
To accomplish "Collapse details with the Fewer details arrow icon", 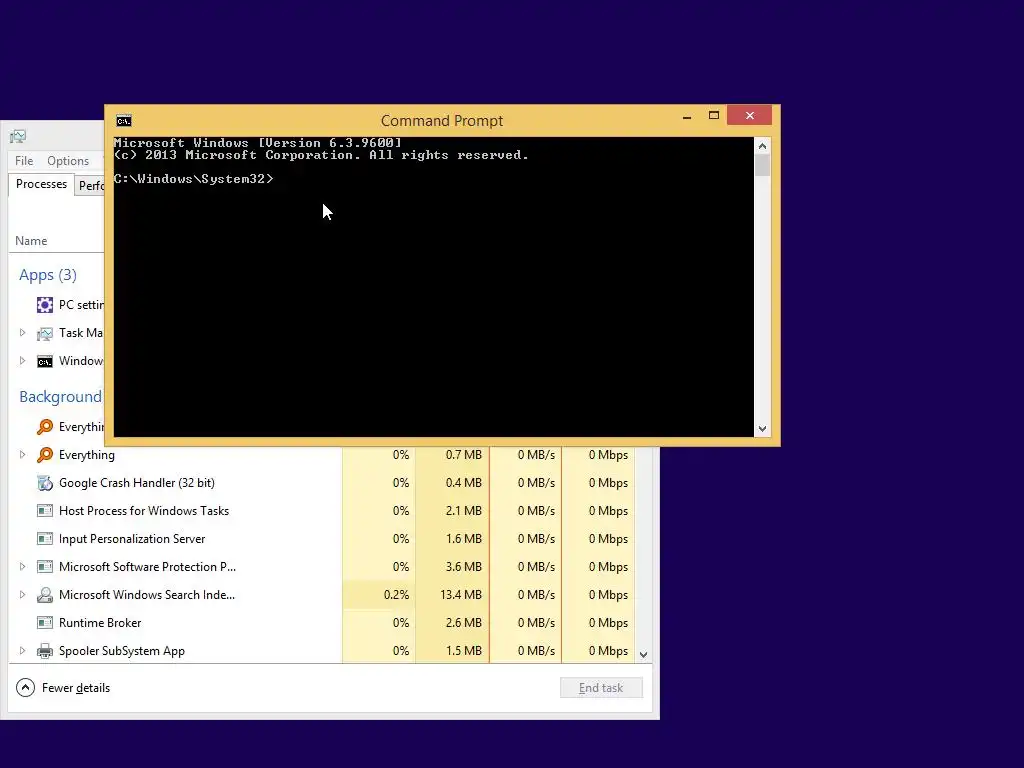I will [25, 688].
